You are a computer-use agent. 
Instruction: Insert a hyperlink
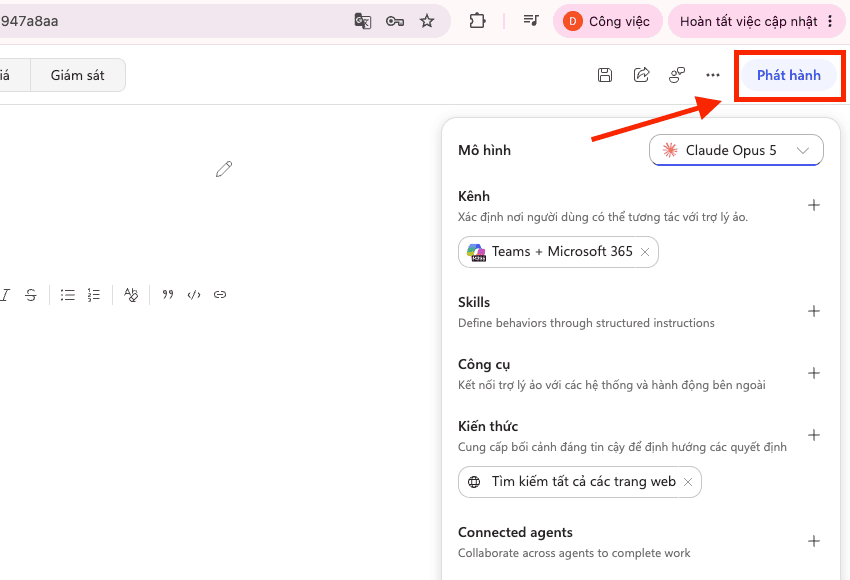pos(220,295)
